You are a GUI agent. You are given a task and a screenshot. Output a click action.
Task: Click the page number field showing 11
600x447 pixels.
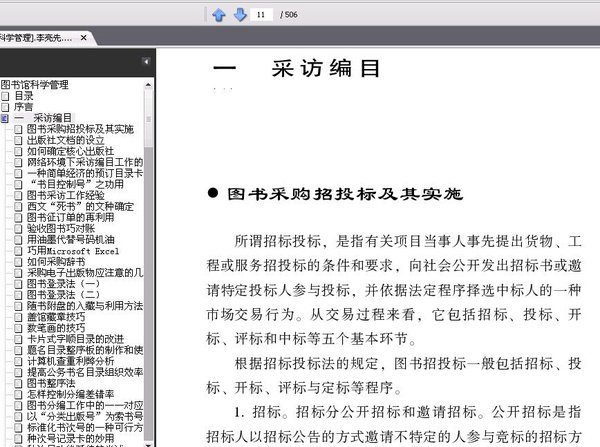tap(261, 15)
